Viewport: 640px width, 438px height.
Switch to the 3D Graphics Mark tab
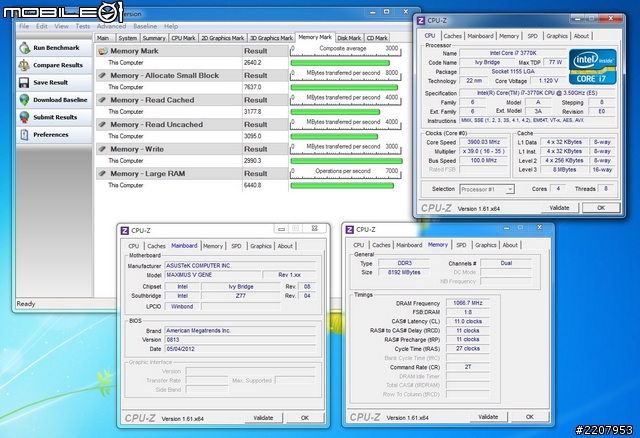tap(271, 38)
